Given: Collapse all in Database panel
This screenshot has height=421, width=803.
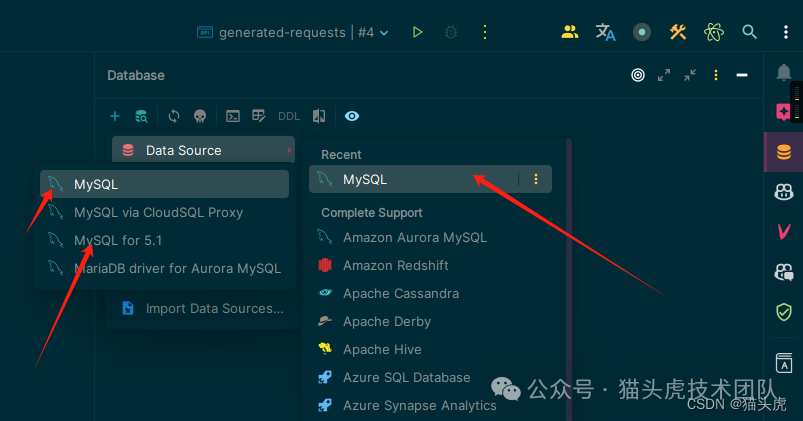Looking at the screenshot, I should pos(690,75).
